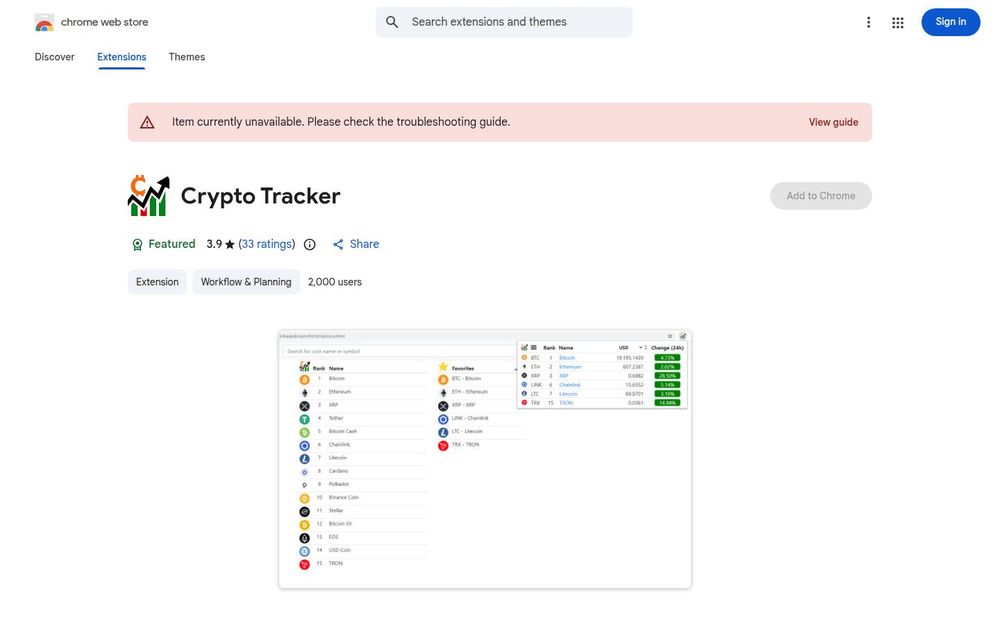Go to the Themes tab
Screen dimensions: 1000x625
[187, 57]
